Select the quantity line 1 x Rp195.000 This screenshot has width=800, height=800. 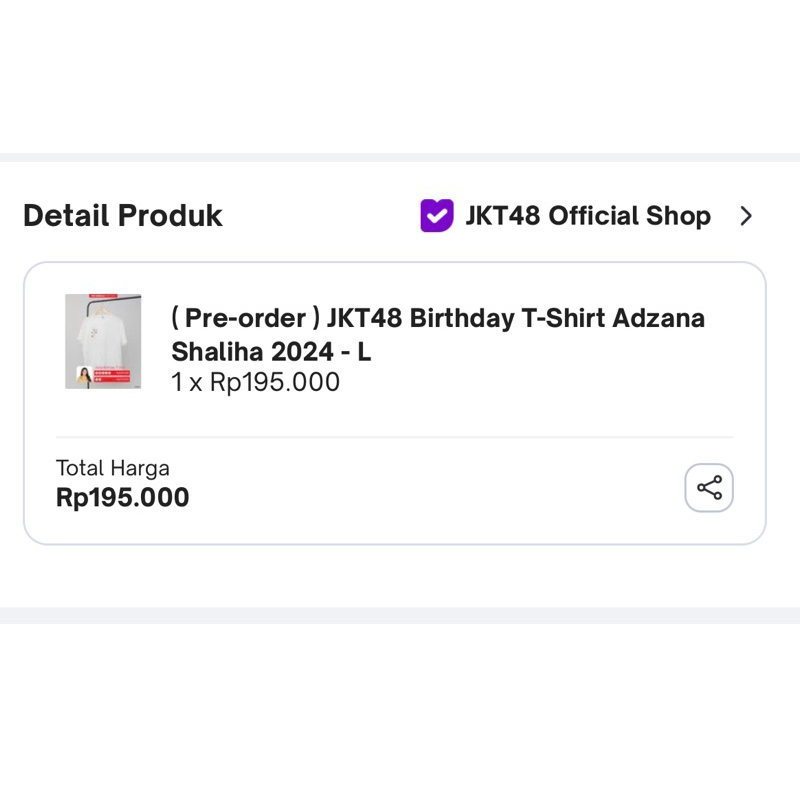coord(254,382)
